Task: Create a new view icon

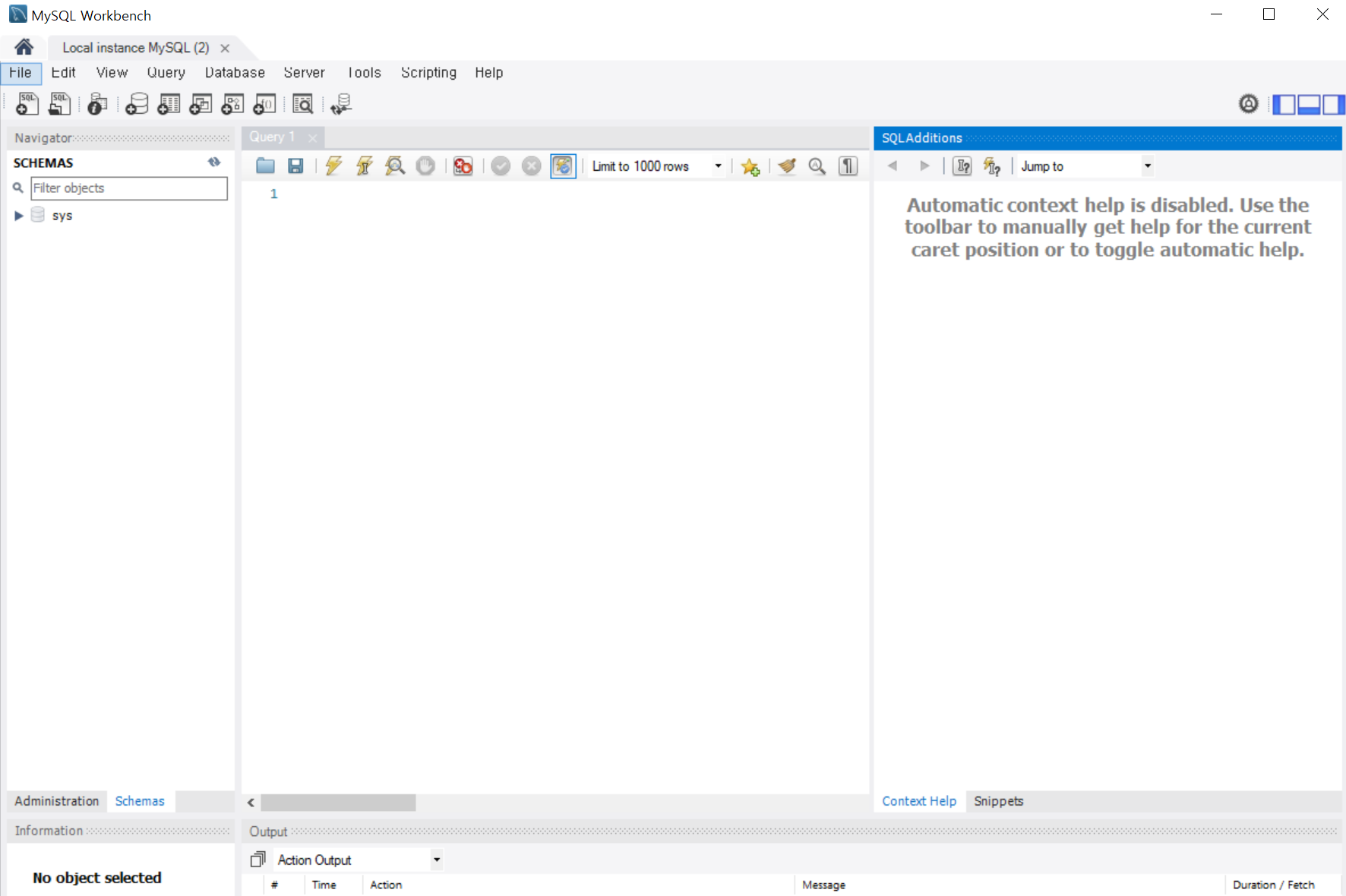Action: coord(201,103)
